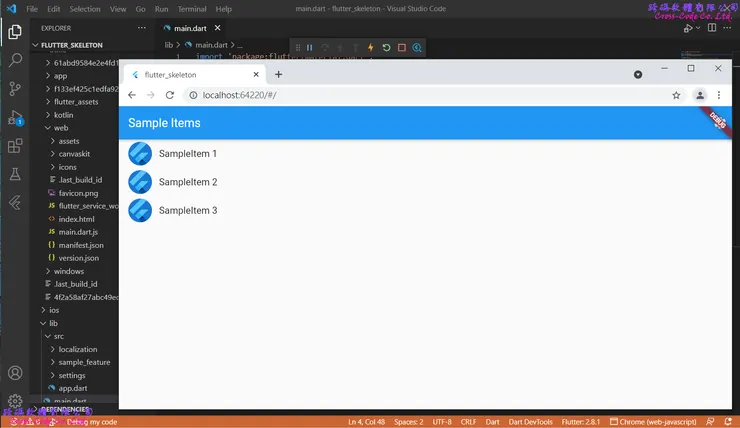
Task: Open Run and Debug view
Action: click(x=15, y=117)
